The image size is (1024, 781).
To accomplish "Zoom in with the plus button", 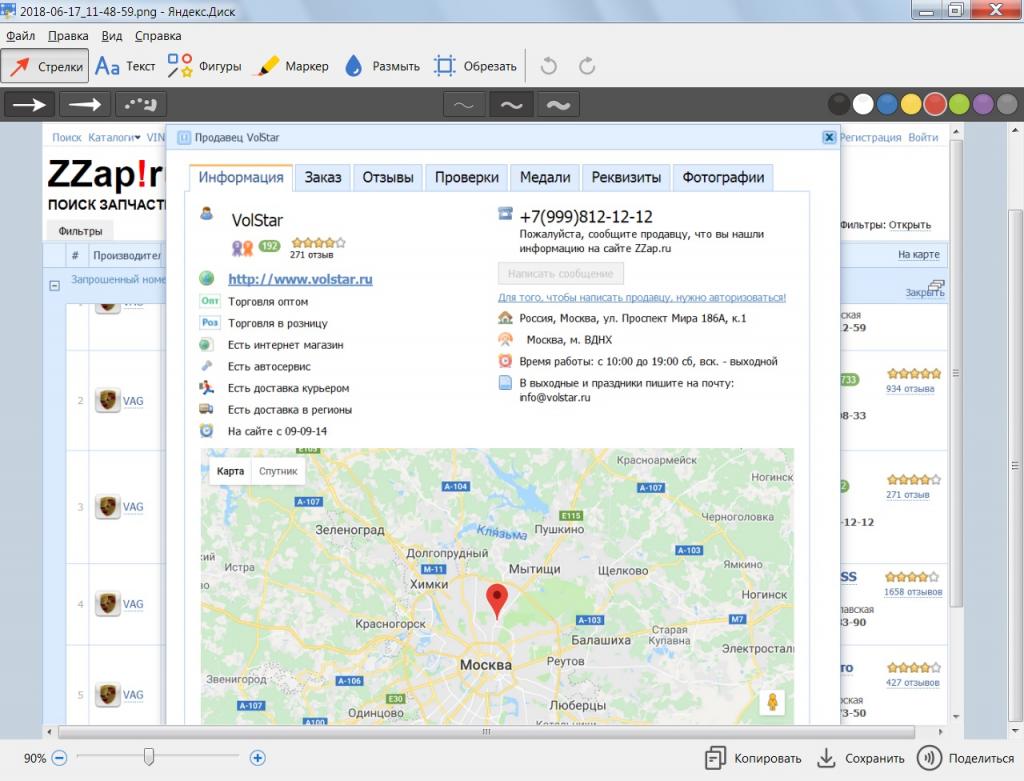I will [x=257, y=758].
